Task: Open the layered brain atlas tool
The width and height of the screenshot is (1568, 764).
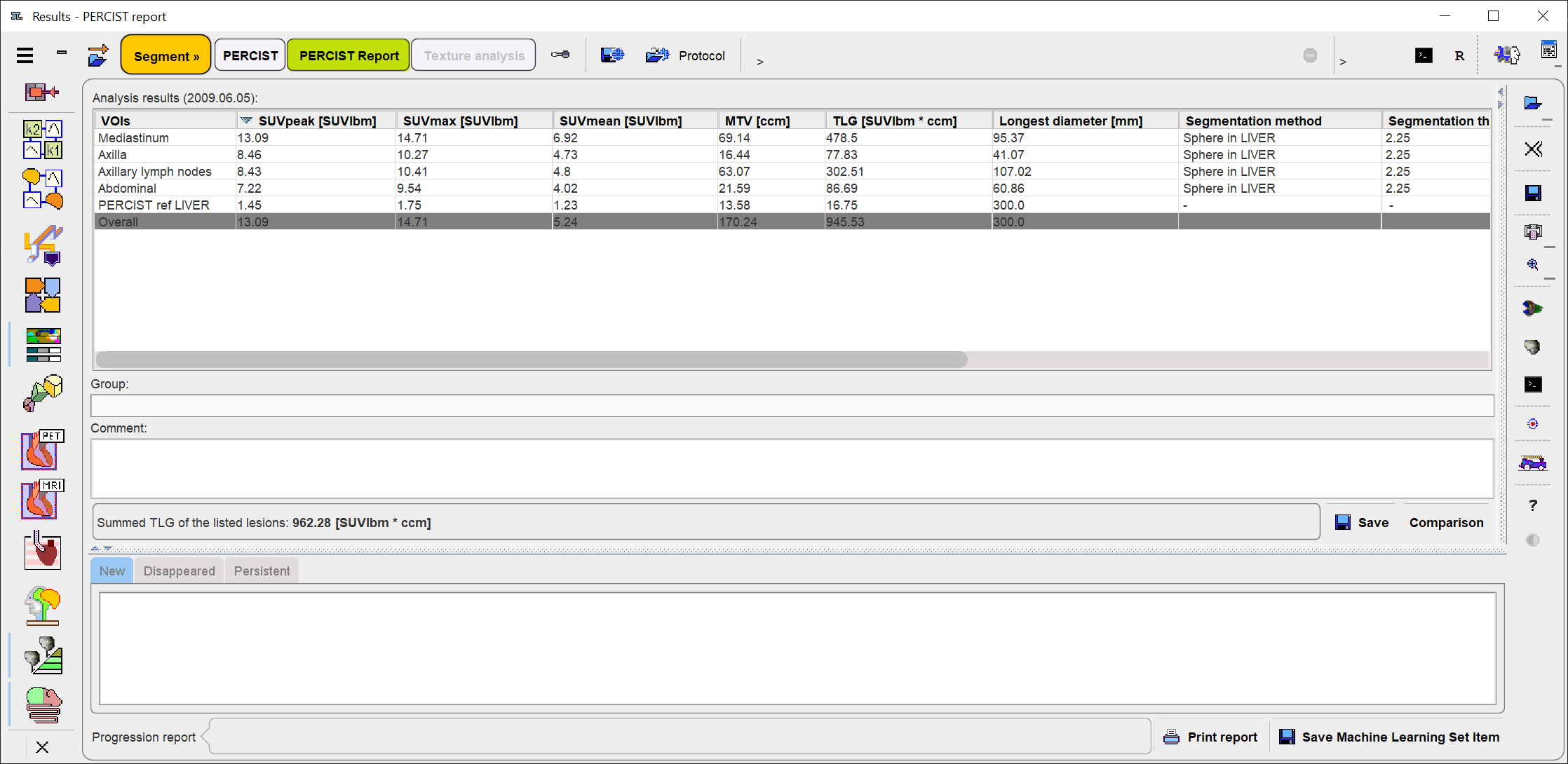Action: click(43, 704)
